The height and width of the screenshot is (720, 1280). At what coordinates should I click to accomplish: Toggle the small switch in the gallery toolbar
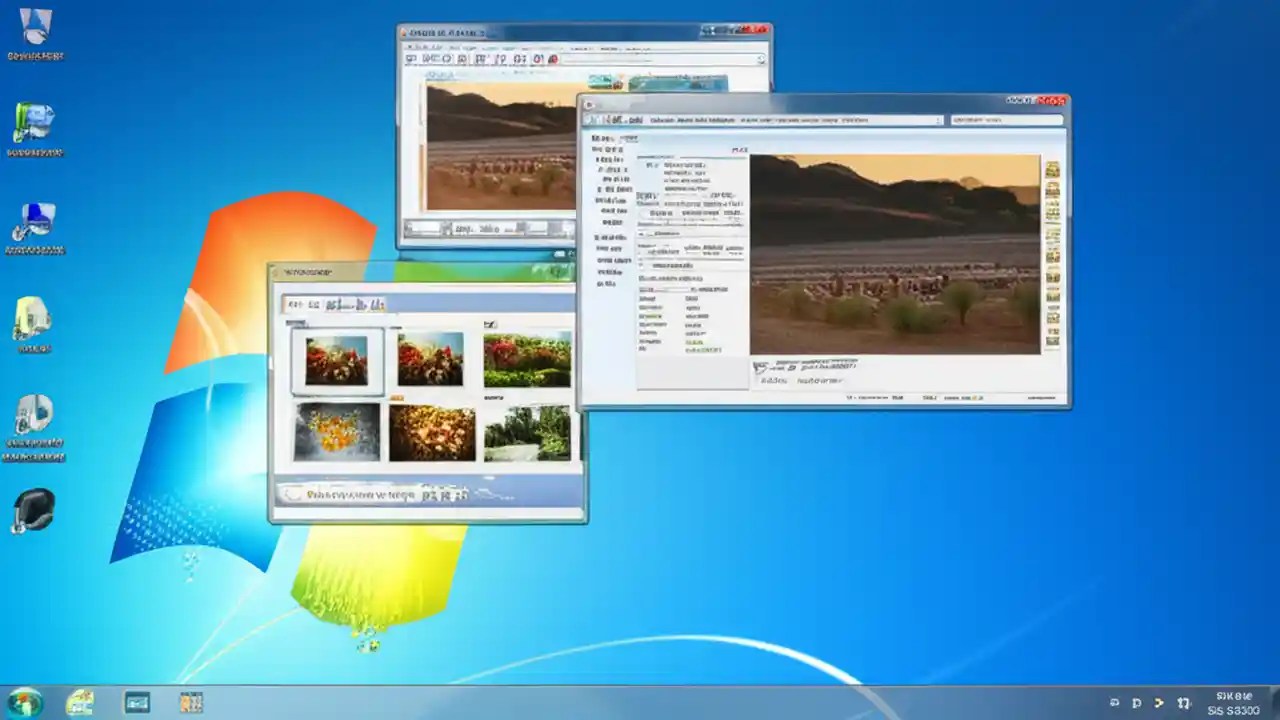coord(378,305)
